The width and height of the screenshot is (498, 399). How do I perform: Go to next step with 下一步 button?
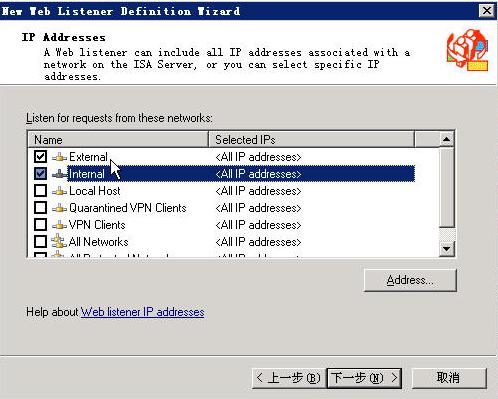(364, 378)
